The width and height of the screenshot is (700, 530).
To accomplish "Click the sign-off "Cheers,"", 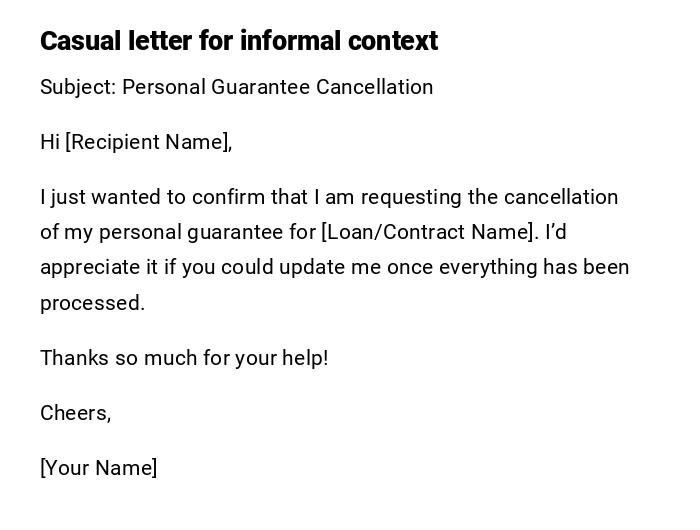I will [75, 413].
